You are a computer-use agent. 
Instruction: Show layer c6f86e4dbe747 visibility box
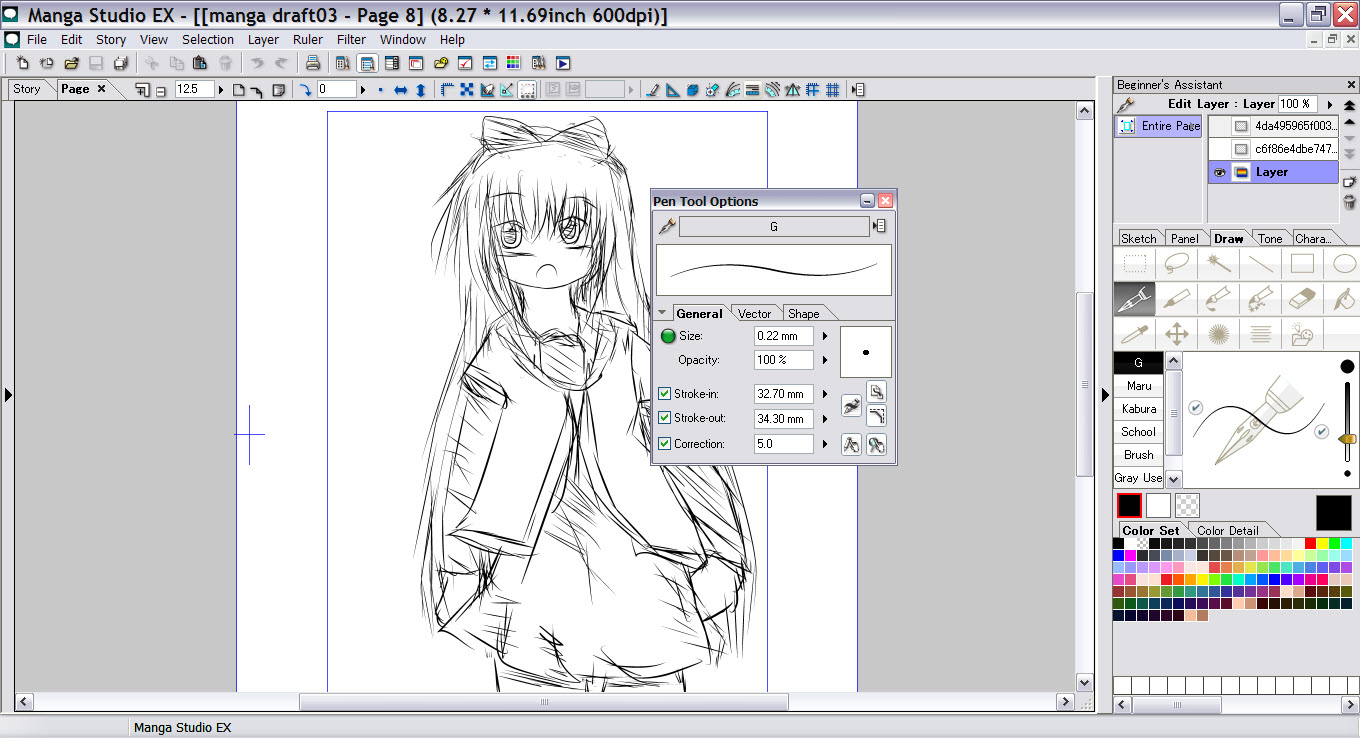1219,149
